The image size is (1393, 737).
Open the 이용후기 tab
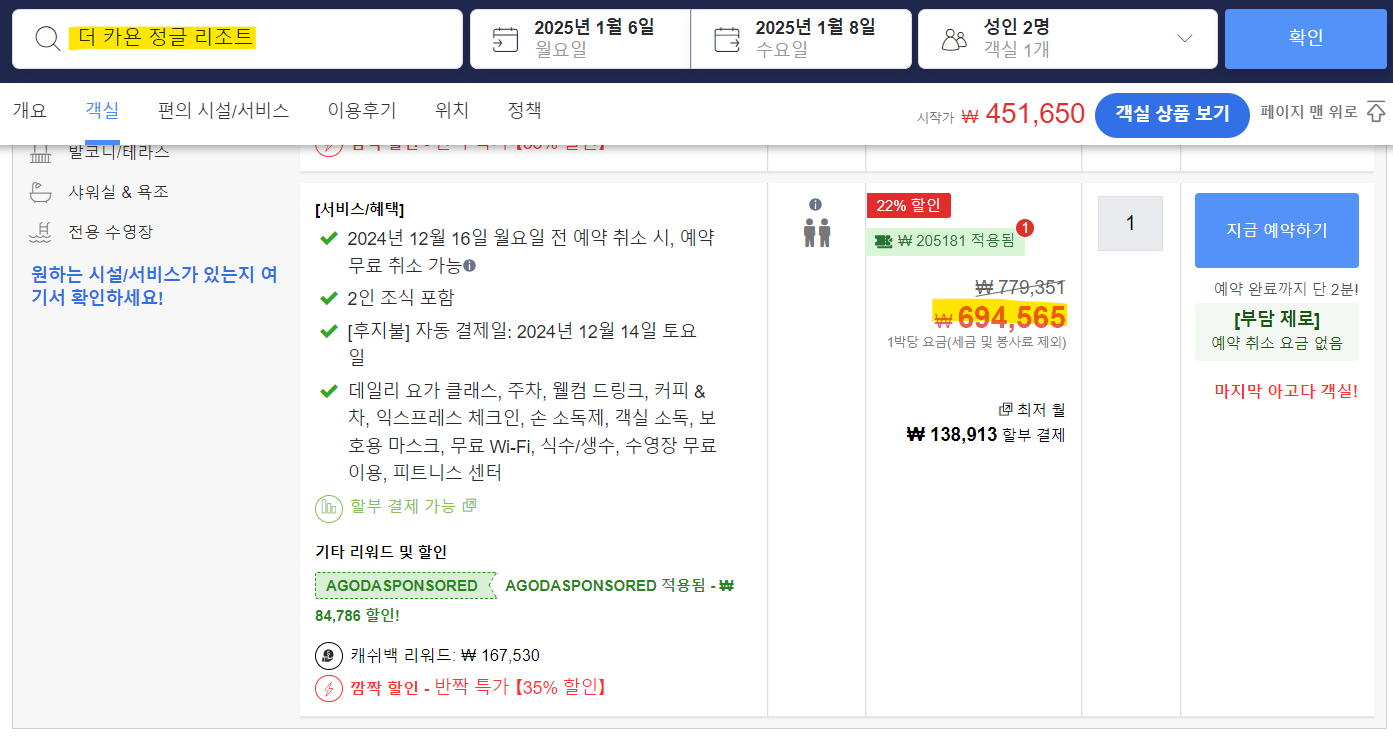pyautogui.click(x=362, y=111)
